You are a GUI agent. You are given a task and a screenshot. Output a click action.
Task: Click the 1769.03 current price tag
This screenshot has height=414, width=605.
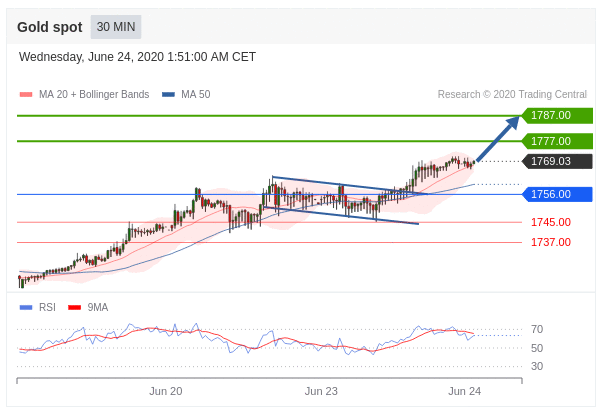[x=557, y=161]
